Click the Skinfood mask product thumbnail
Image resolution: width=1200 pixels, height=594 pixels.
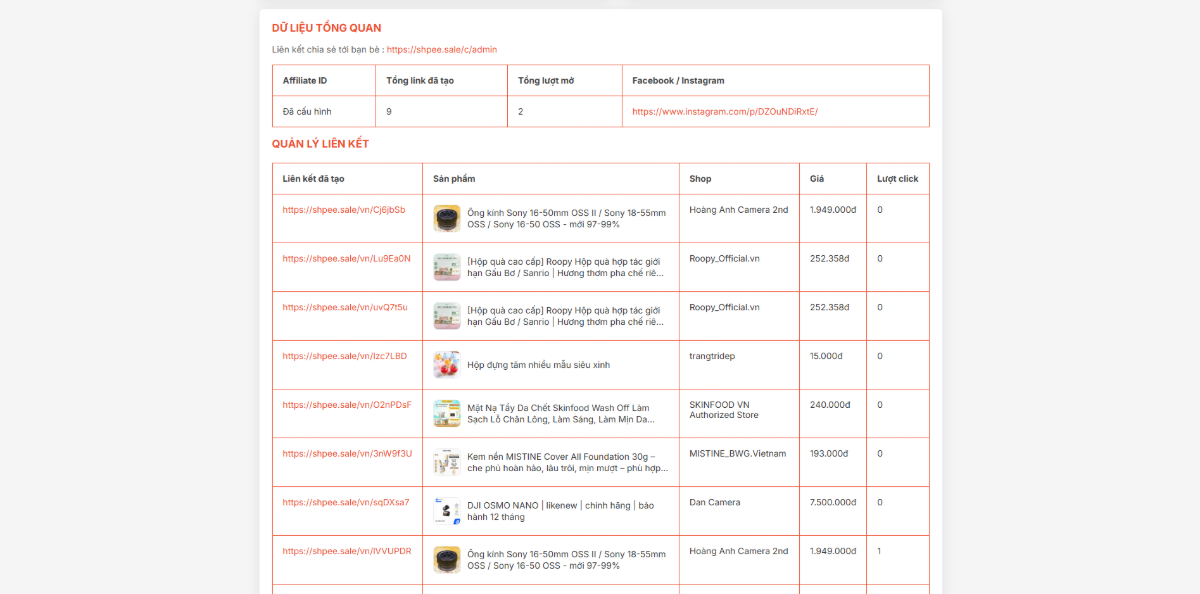coord(447,413)
